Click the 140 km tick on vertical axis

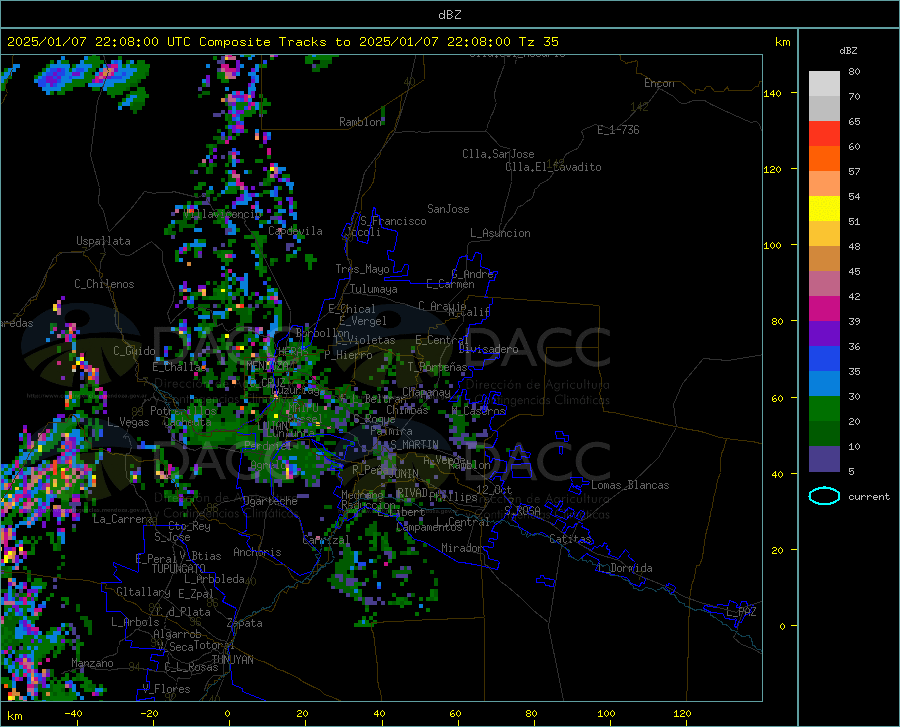coord(772,93)
